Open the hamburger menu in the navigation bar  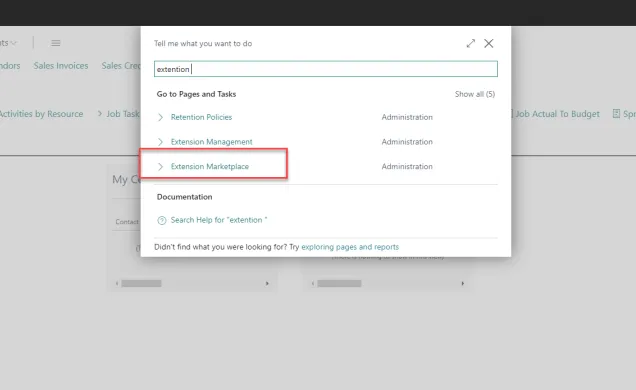tap(56, 43)
